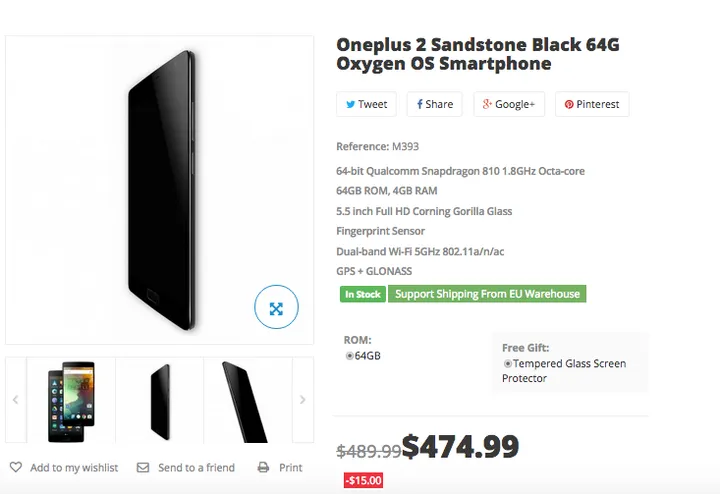Click Send to a friend link

(x=196, y=467)
